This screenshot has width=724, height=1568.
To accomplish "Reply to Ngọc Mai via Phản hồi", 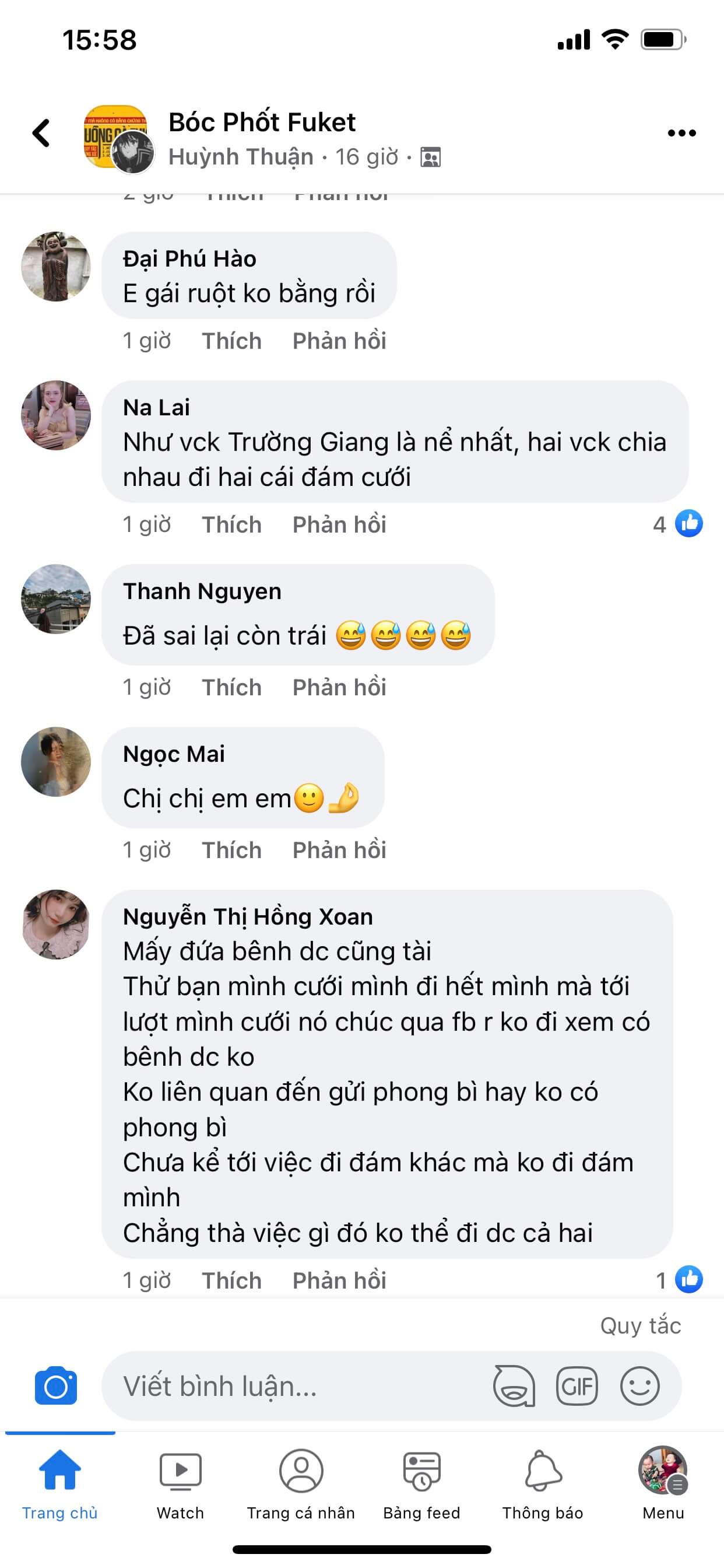I will coord(339,850).
